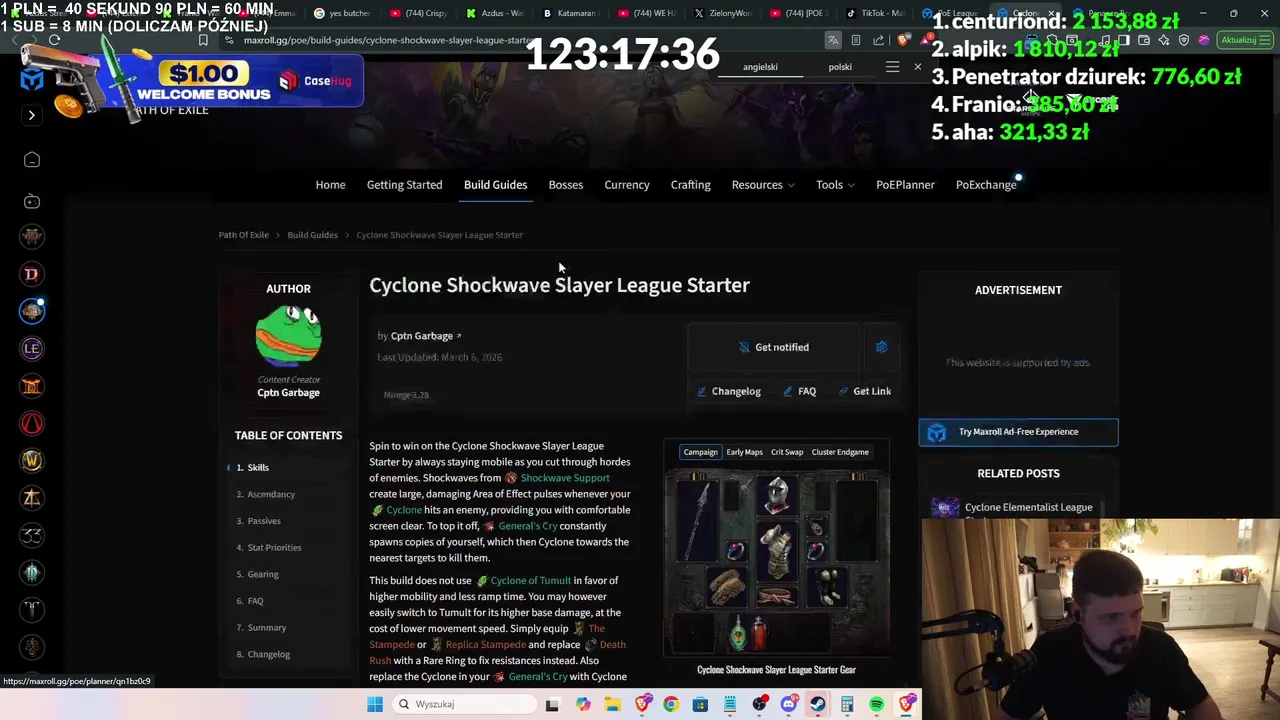The image size is (1280, 720).
Task: Select the Cluster Endgame gear tab
Action: tap(840, 452)
